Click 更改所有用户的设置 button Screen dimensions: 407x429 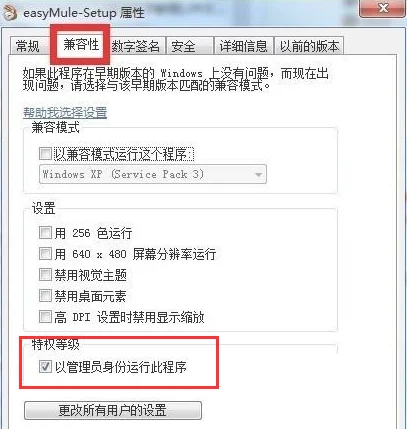coord(113,410)
